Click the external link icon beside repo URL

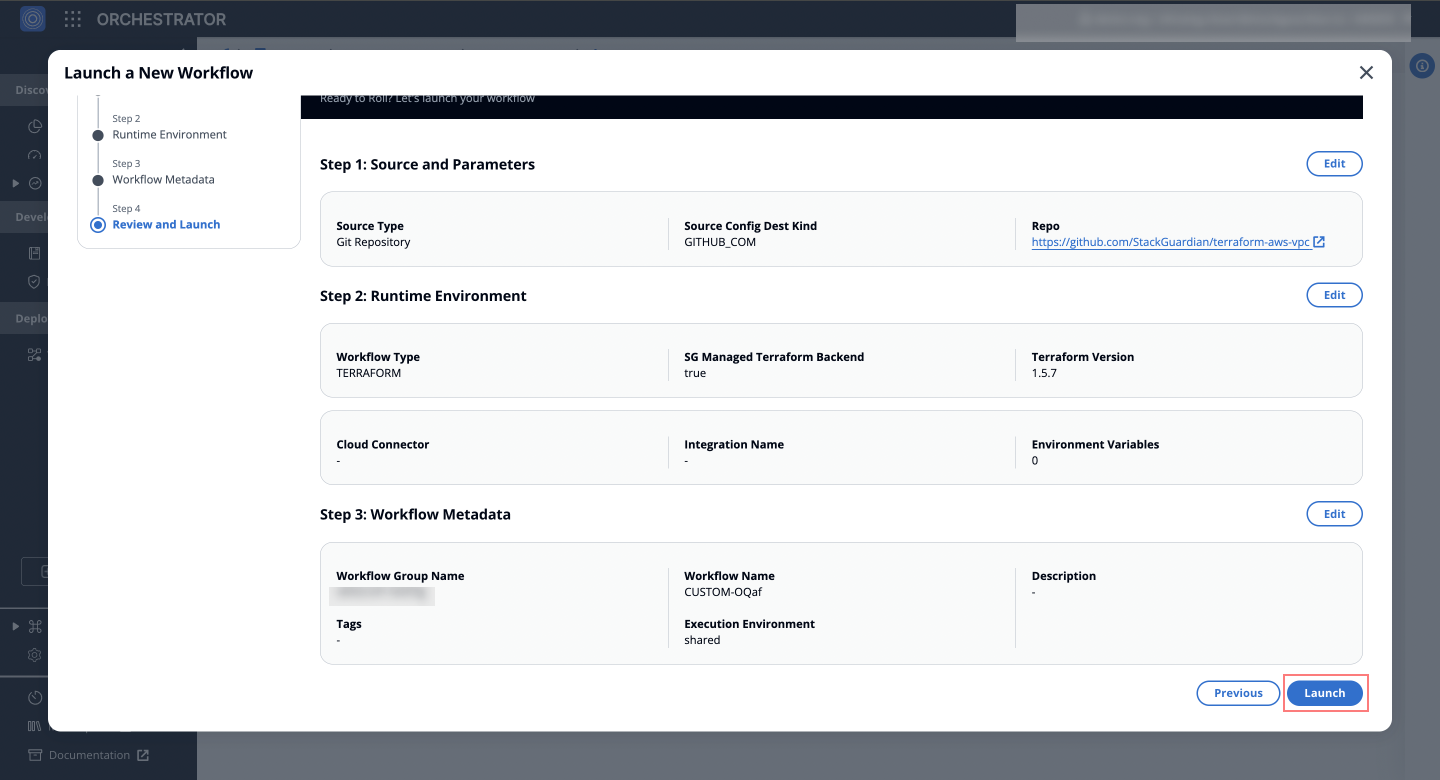[1319, 242]
